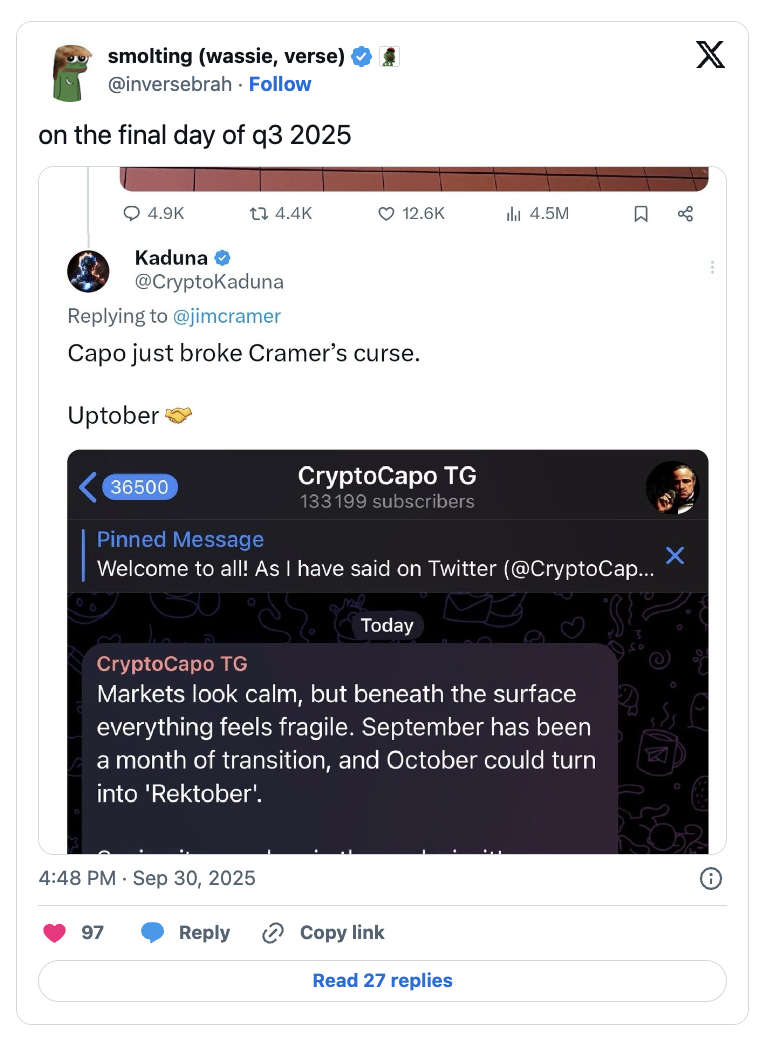Bookmark the quoted Cramer post
Image resolution: width=766 pixels, height=1044 pixels.
click(x=641, y=214)
